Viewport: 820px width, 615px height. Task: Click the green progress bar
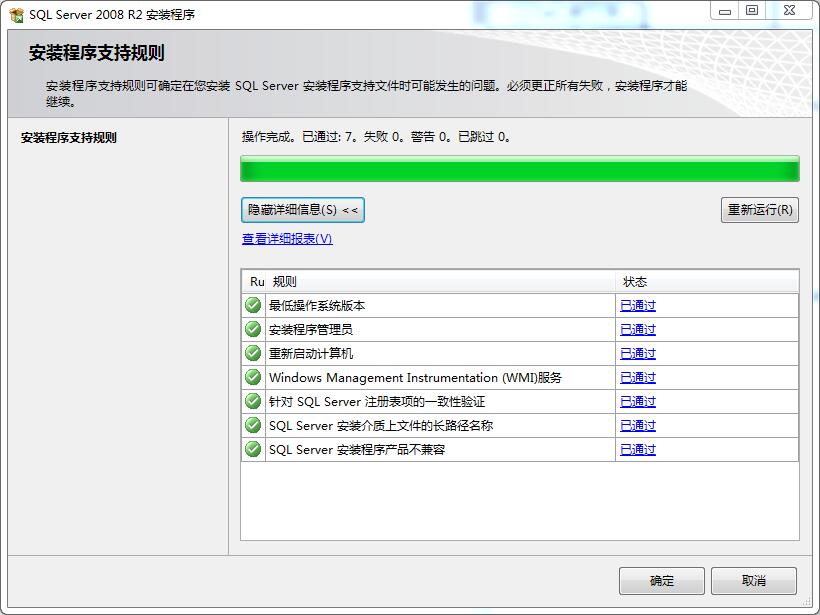(520, 168)
